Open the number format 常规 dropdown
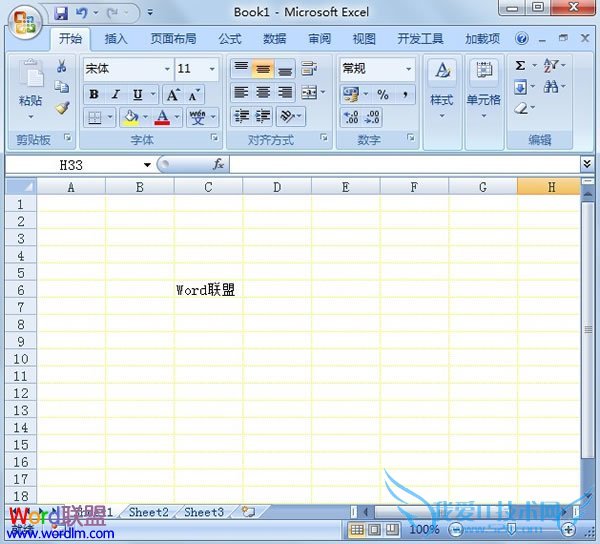Screen dimensions: 600x544 pyautogui.click(x=408, y=69)
